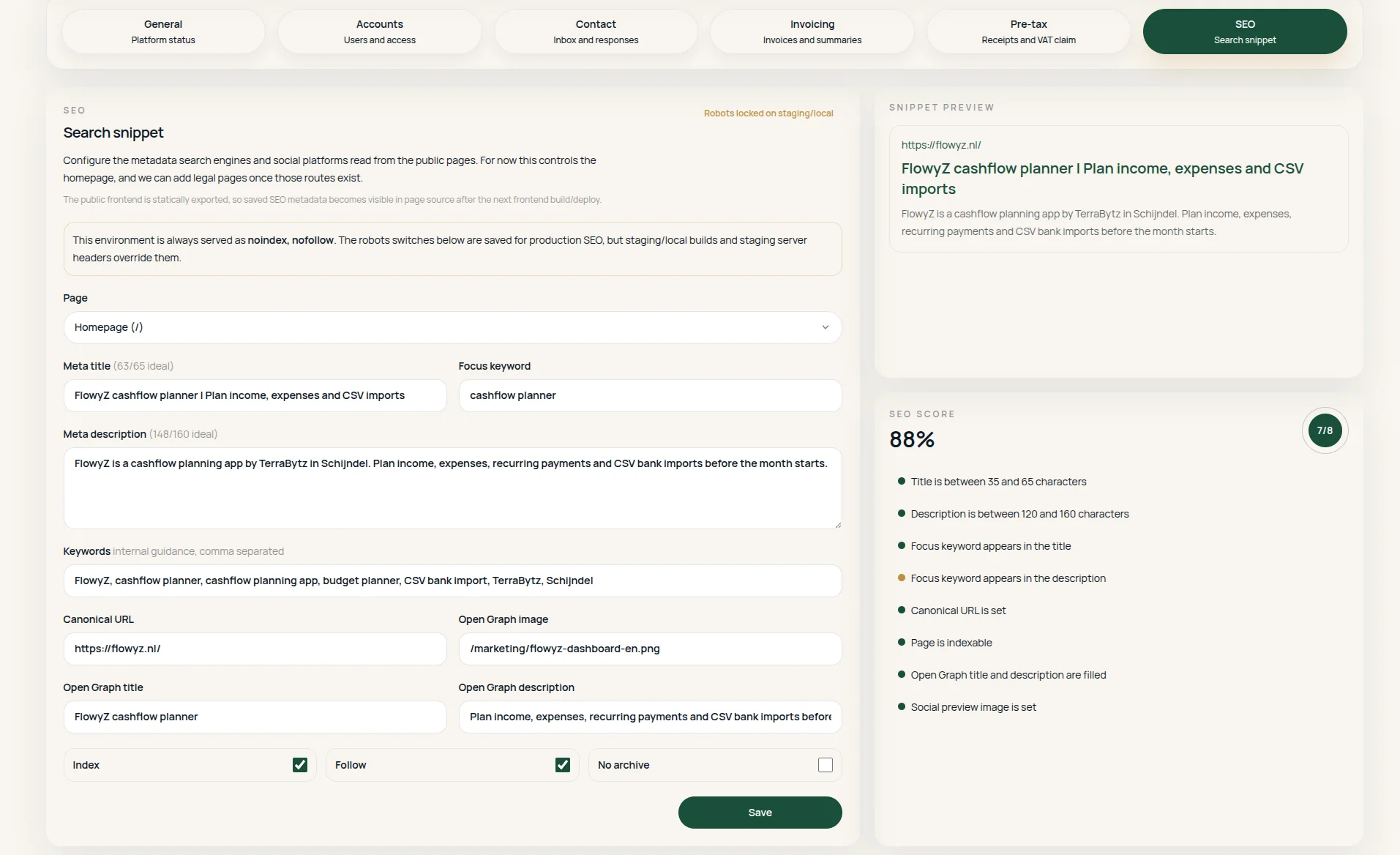The height and width of the screenshot is (855, 1400).
Task: Click the Page dropdown chevron arrow
Action: click(825, 327)
